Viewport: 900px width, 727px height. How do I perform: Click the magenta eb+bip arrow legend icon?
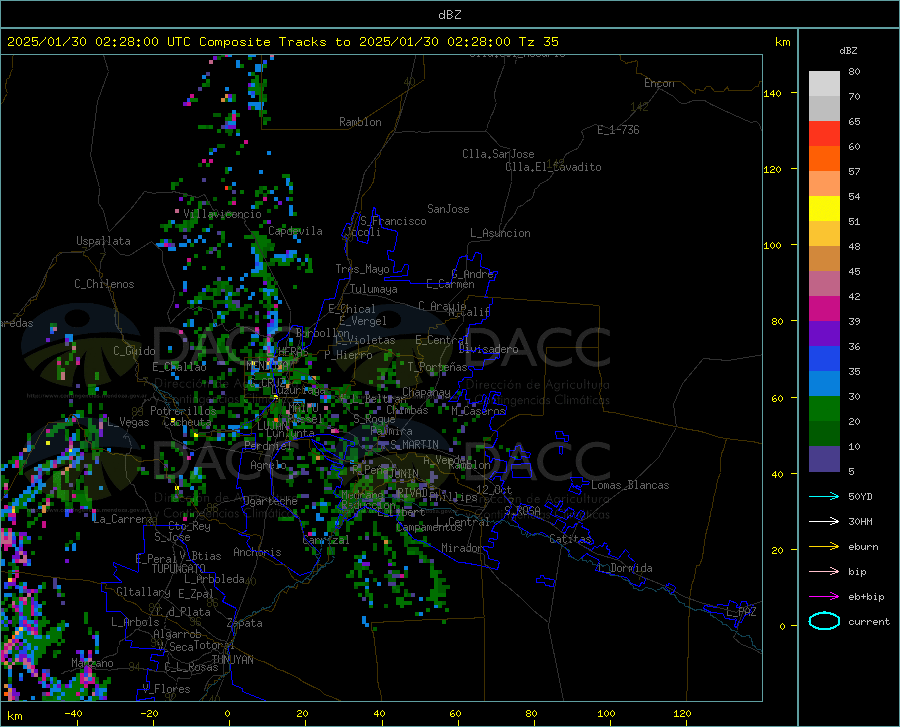tap(824, 597)
